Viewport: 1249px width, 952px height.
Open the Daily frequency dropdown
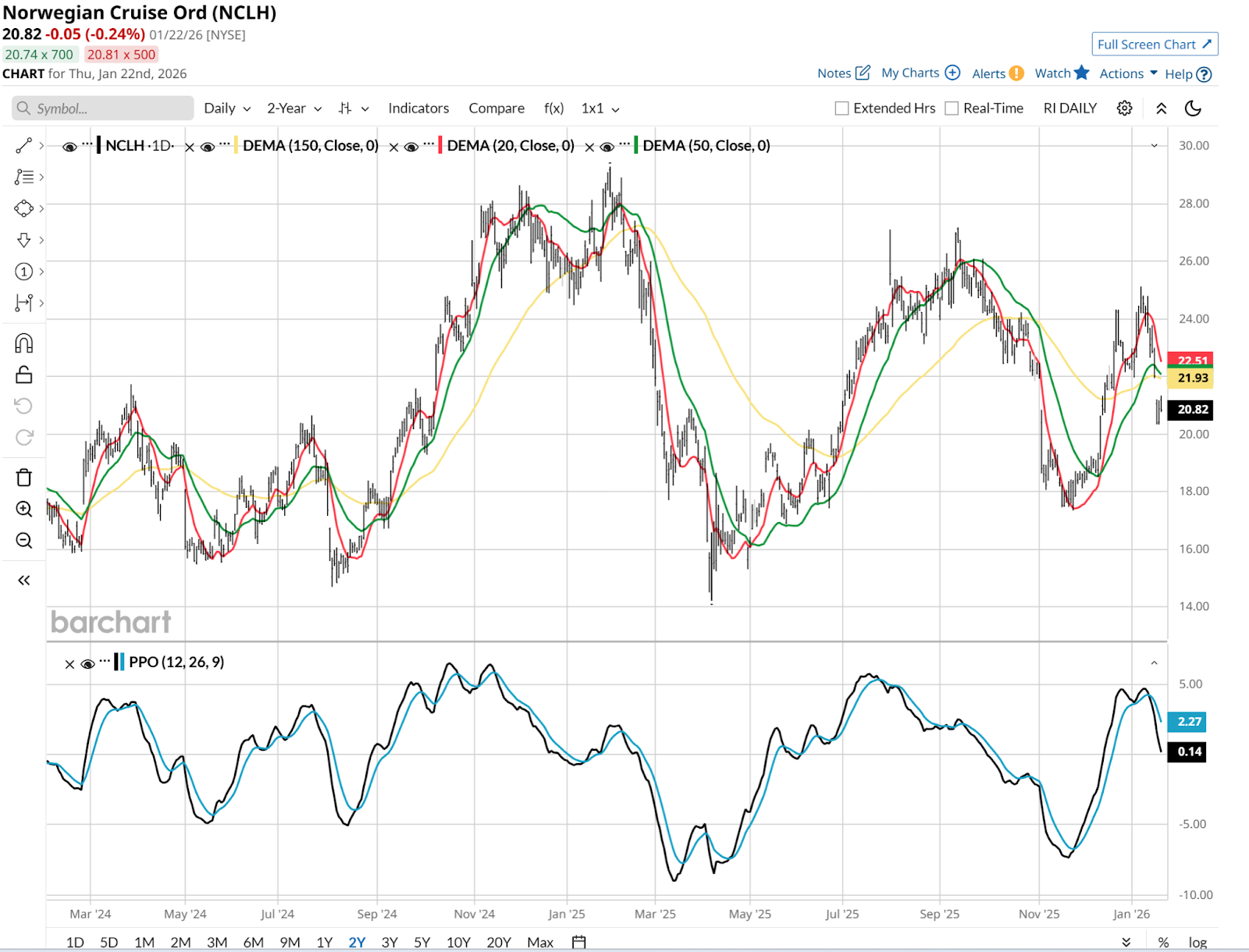pos(226,108)
